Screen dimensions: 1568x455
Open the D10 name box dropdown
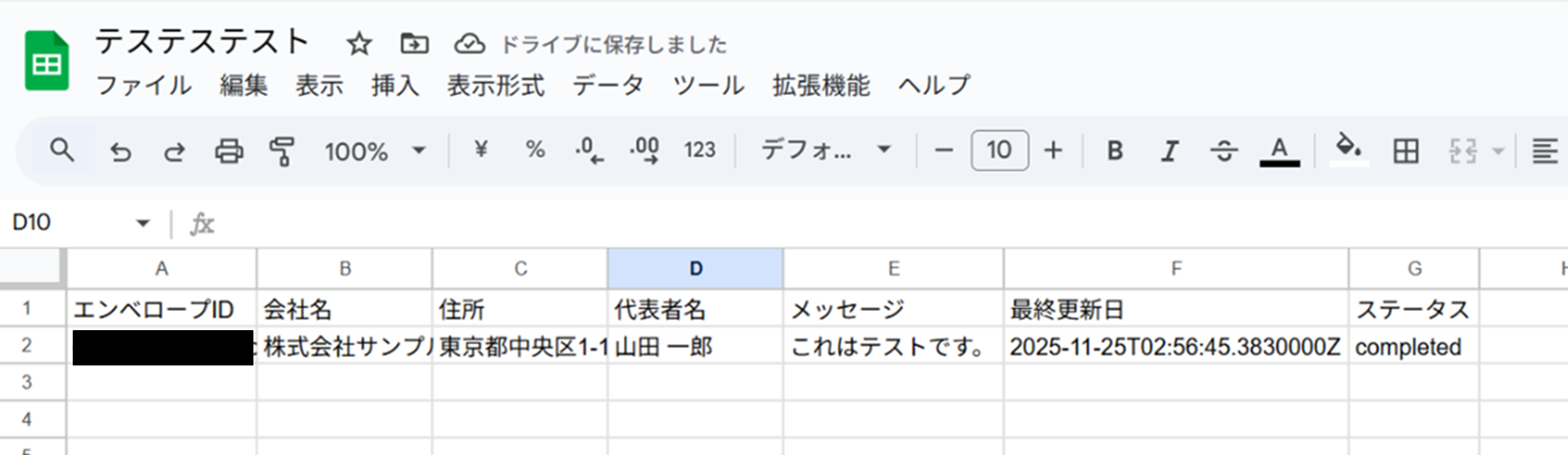(x=142, y=224)
